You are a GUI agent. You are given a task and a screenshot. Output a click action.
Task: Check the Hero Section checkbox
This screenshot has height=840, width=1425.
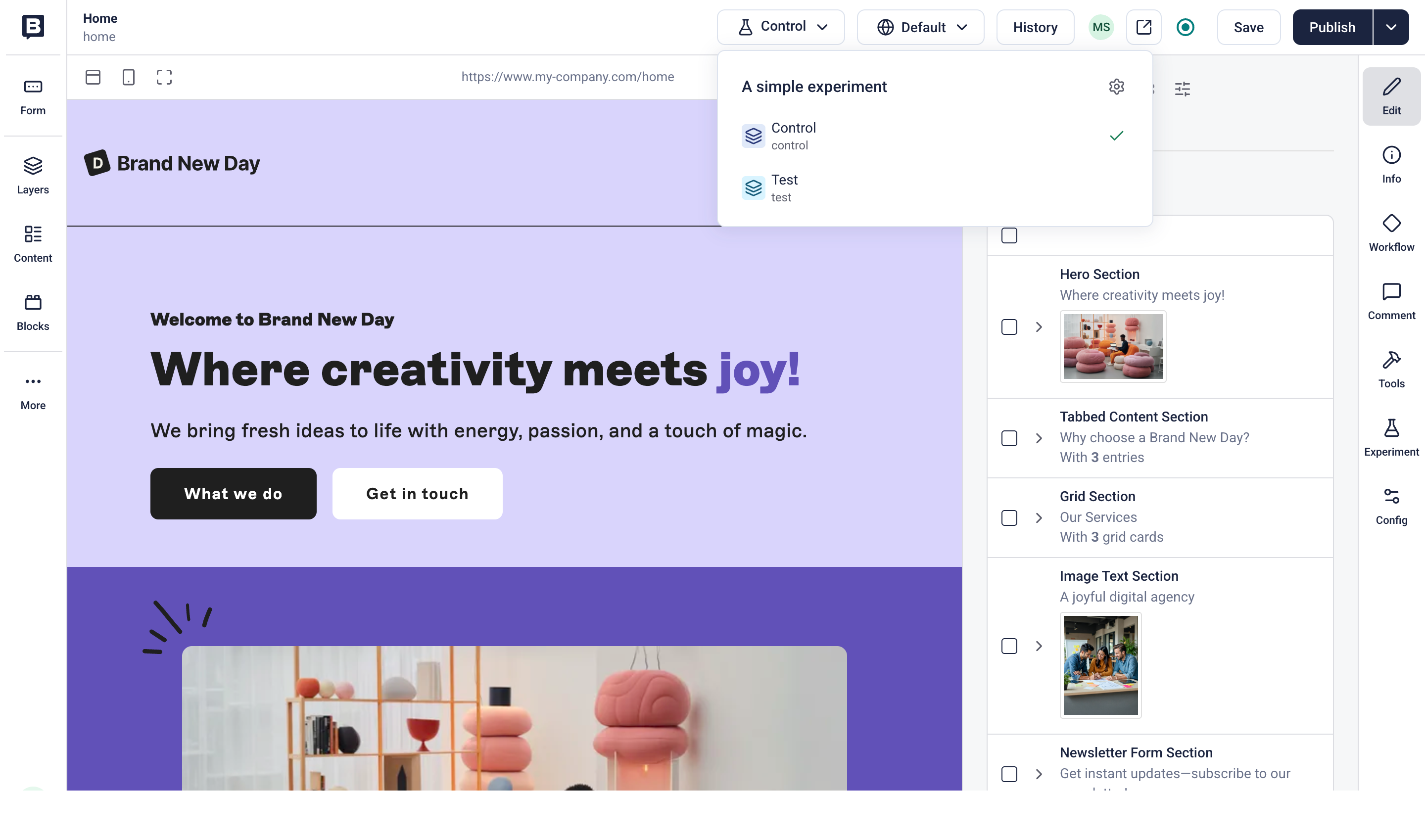click(x=1009, y=327)
